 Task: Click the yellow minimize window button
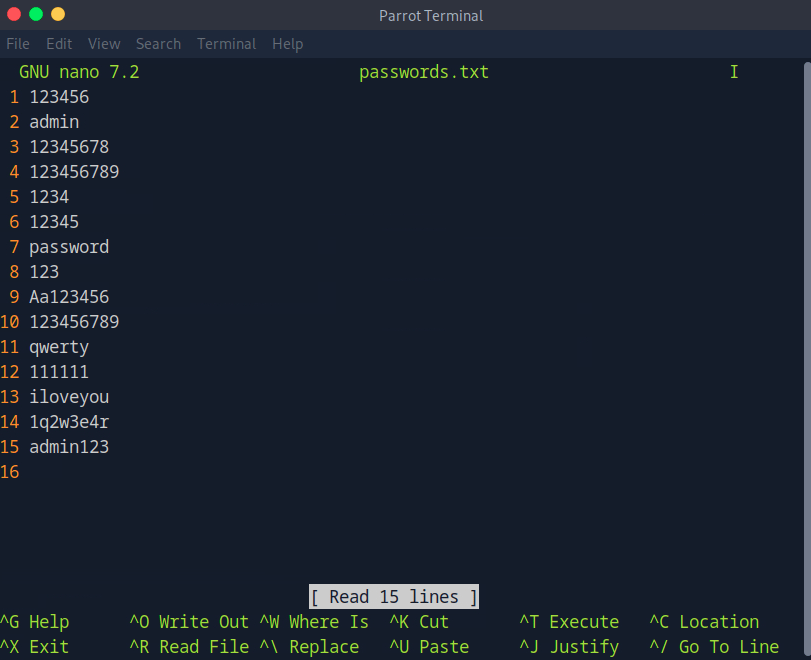point(58,14)
